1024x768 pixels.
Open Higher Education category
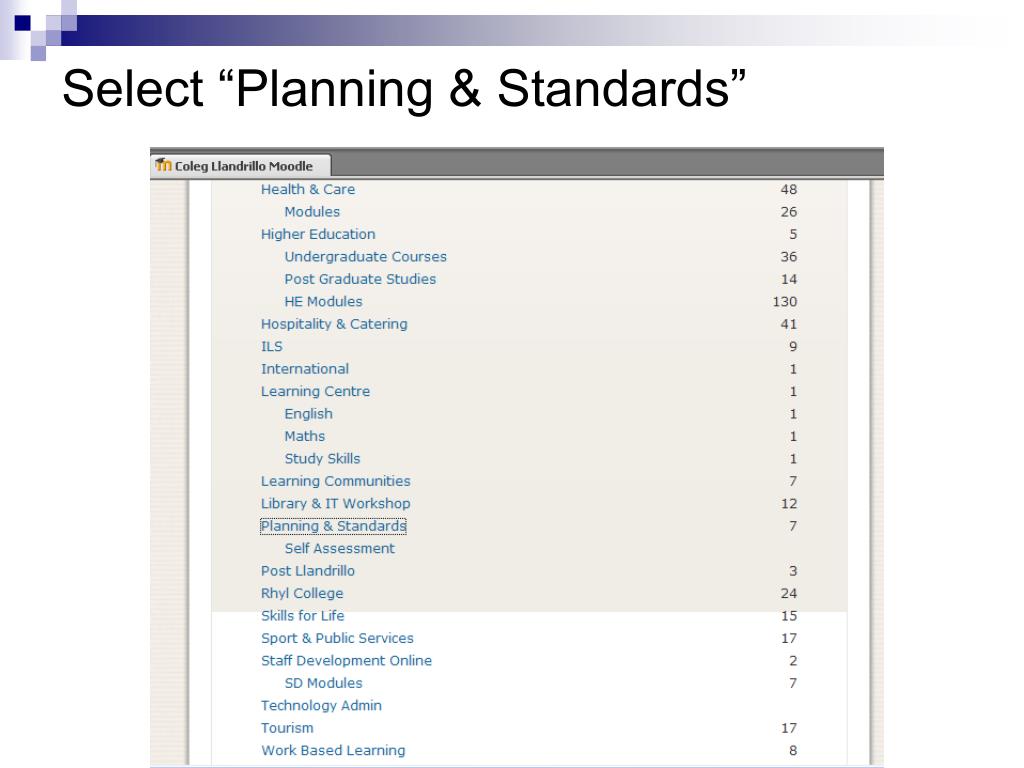(x=318, y=234)
